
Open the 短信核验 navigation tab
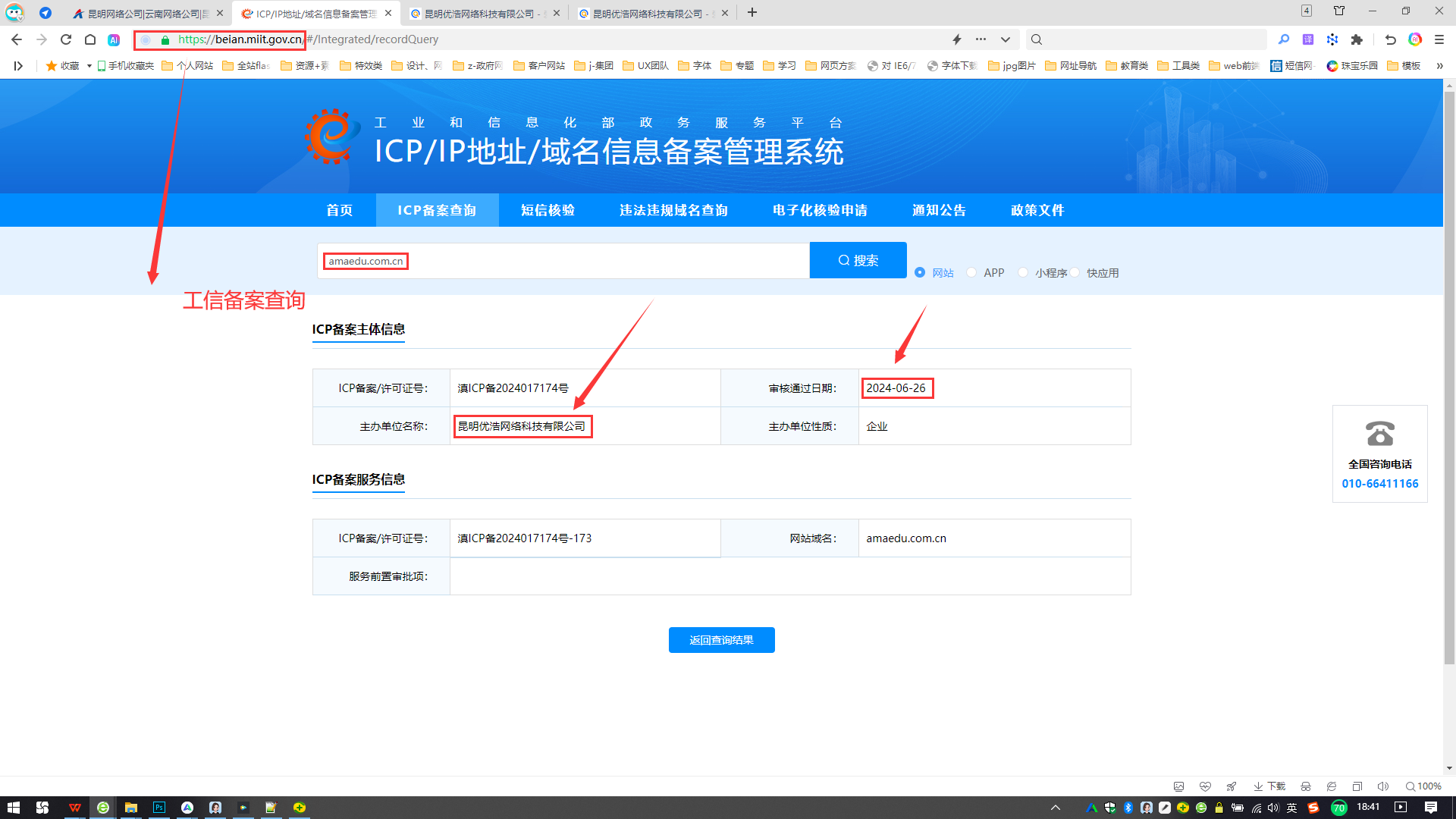coord(548,210)
